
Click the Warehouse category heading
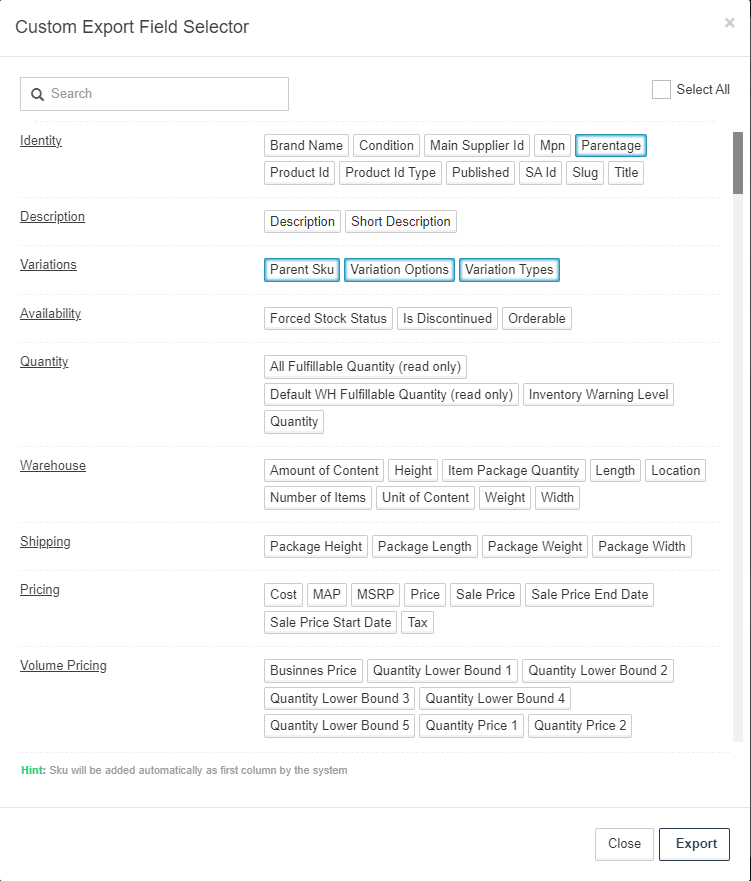pos(53,465)
